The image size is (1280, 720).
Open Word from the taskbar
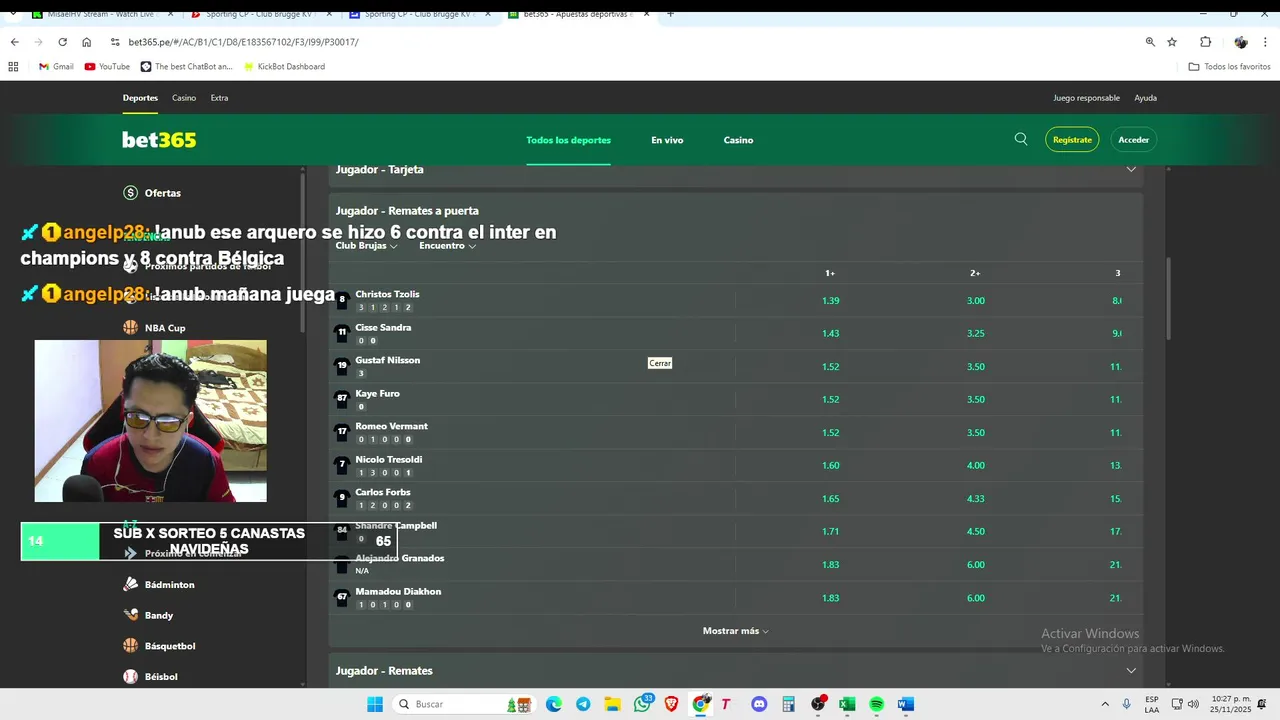tap(906, 704)
